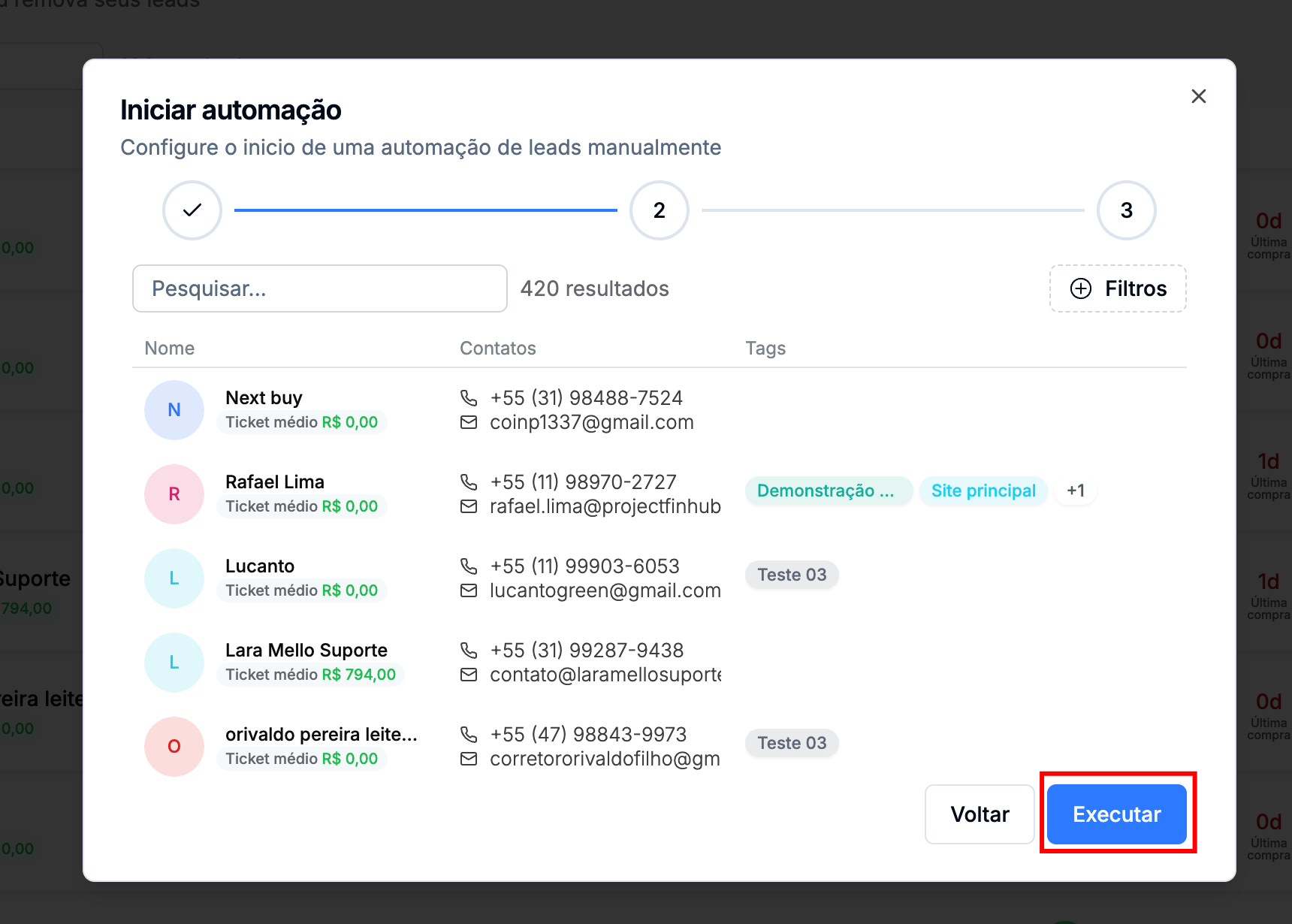Select the Next buy avatar N
This screenshot has height=924, width=1292.
(x=174, y=410)
